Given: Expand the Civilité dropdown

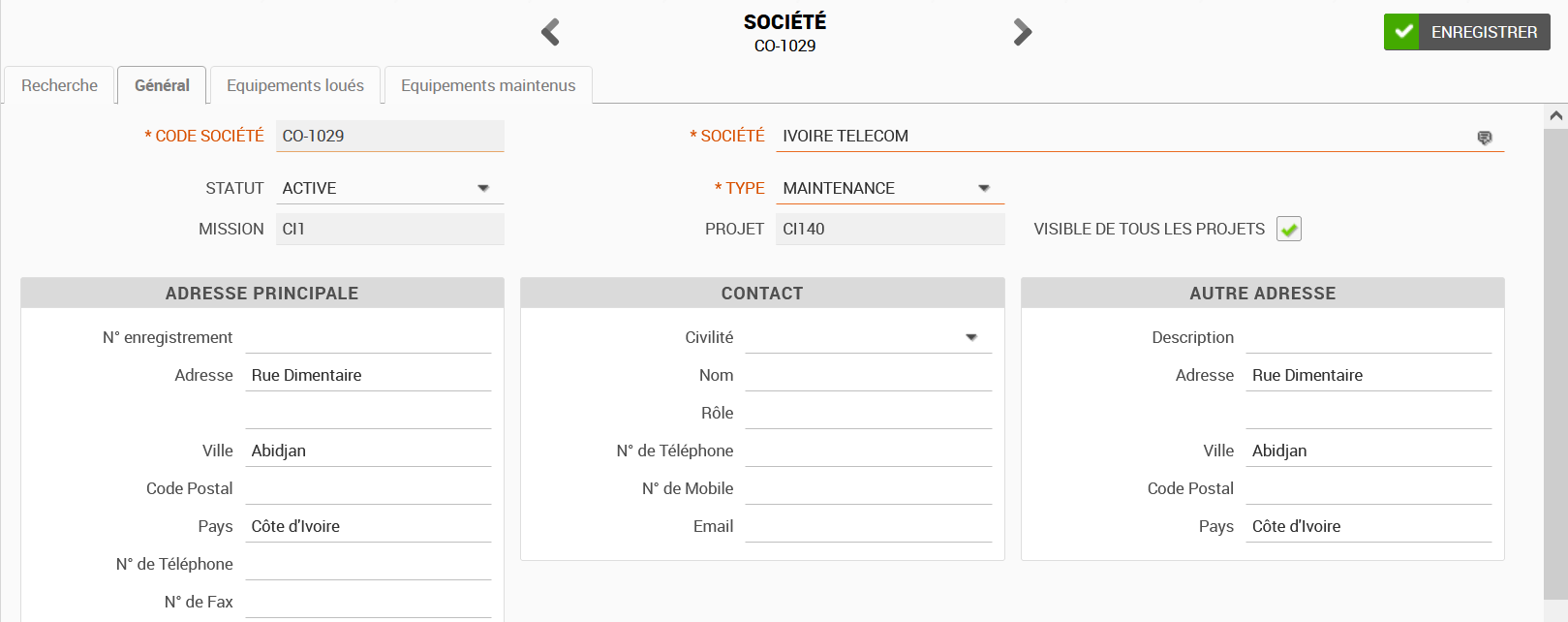Looking at the screenshot, I should [971, 337].
